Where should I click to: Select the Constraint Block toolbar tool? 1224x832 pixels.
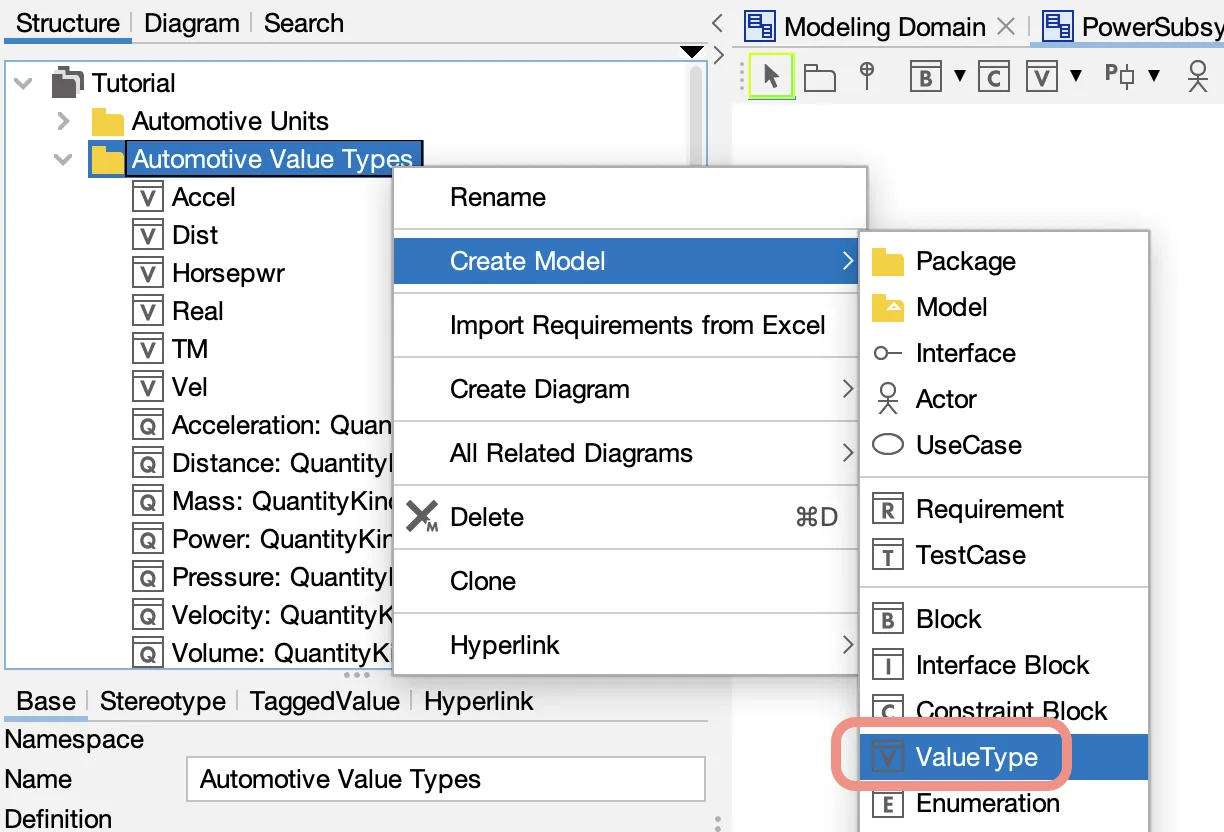click(992, 76)
